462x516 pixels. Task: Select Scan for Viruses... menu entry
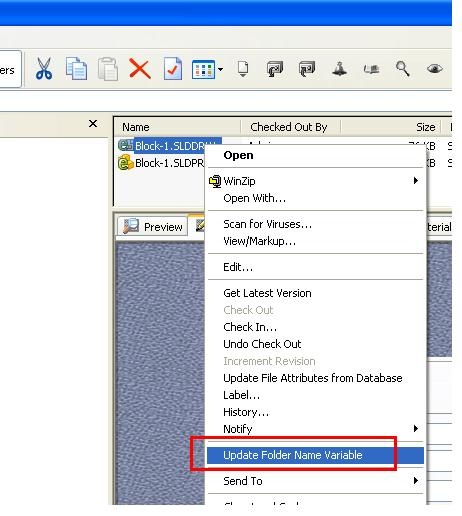pyautogui.click(x=315, y=224)
